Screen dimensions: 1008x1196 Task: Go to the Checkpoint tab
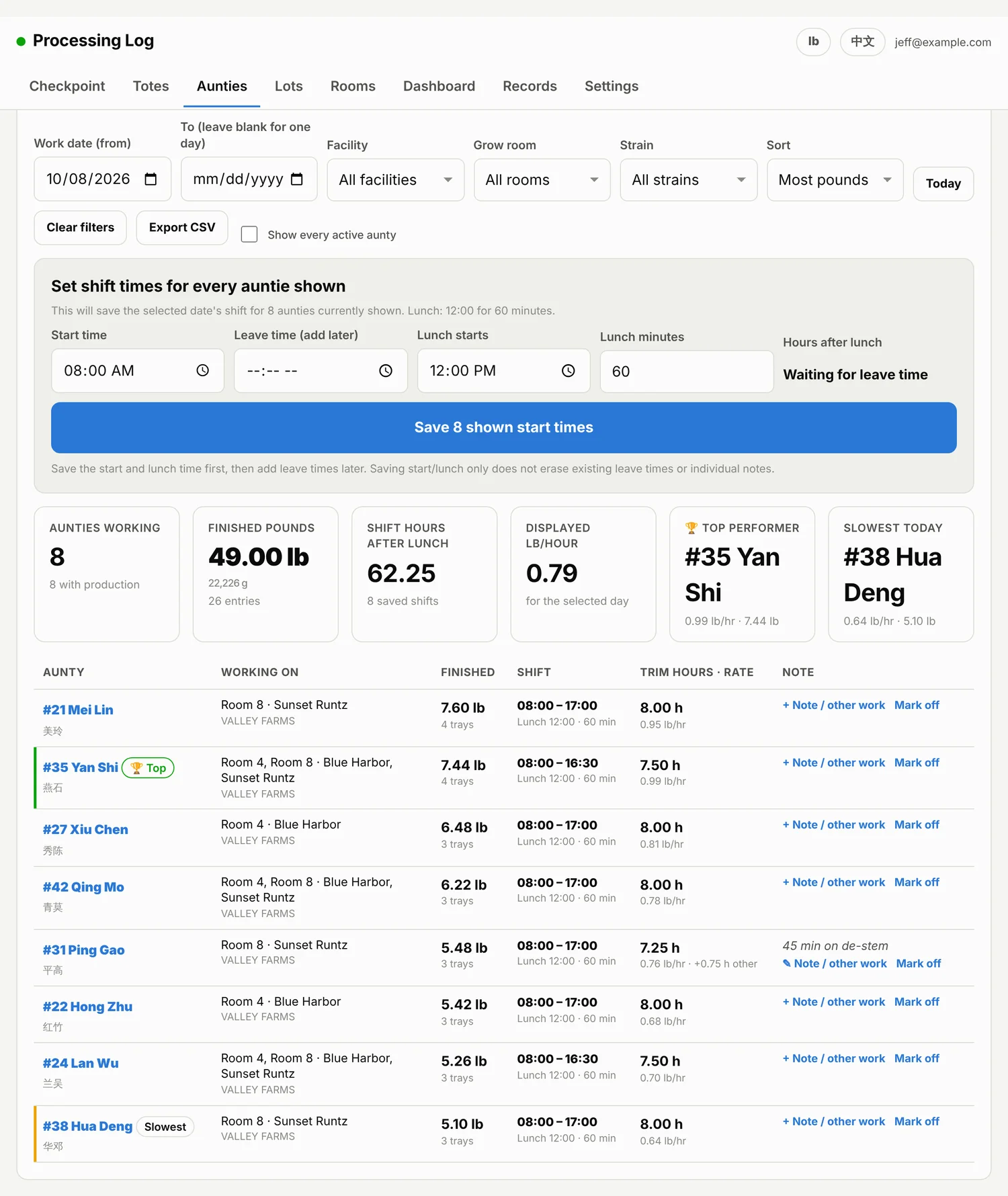click(67, 86)
